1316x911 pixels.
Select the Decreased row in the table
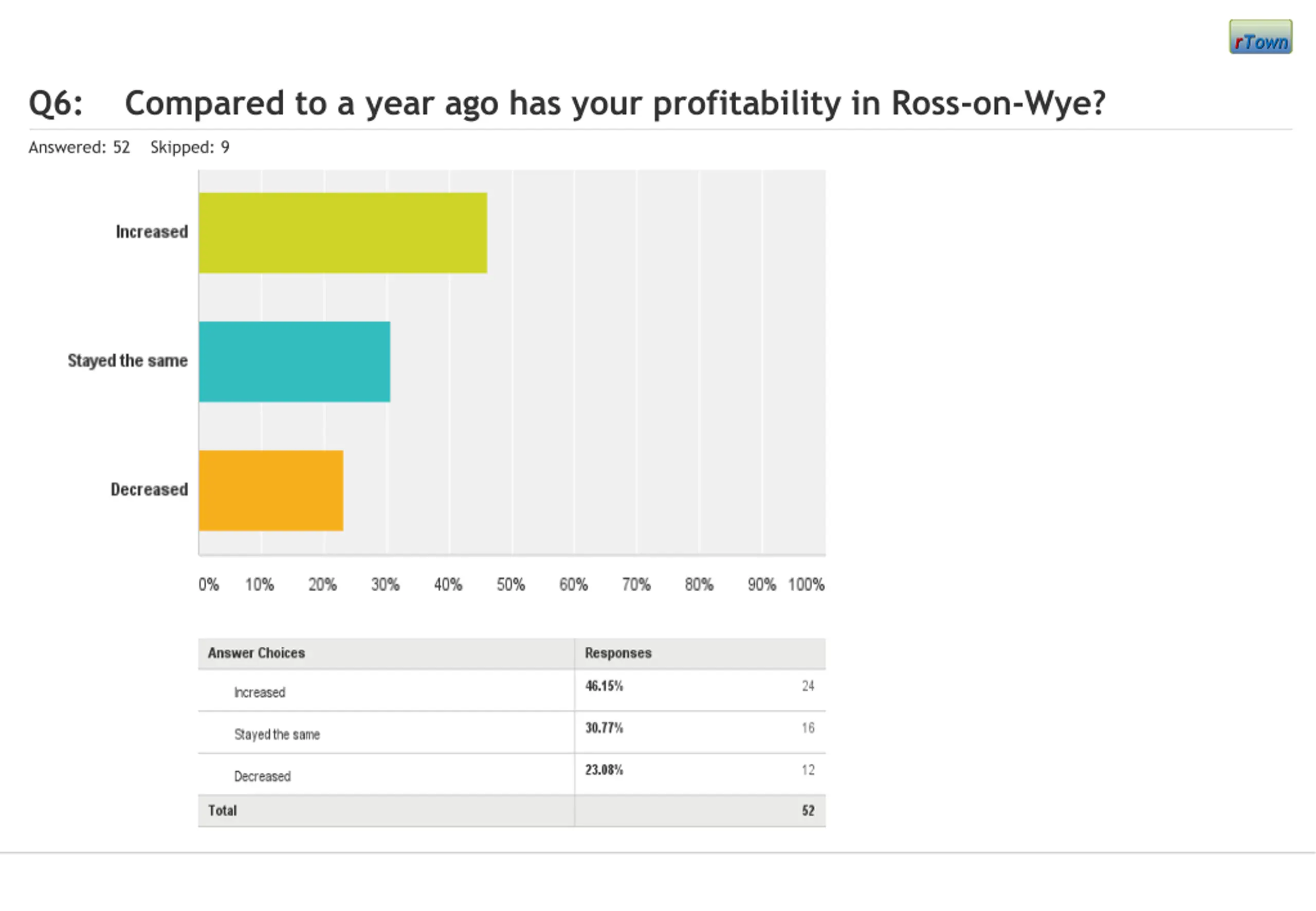coord(263,776)
